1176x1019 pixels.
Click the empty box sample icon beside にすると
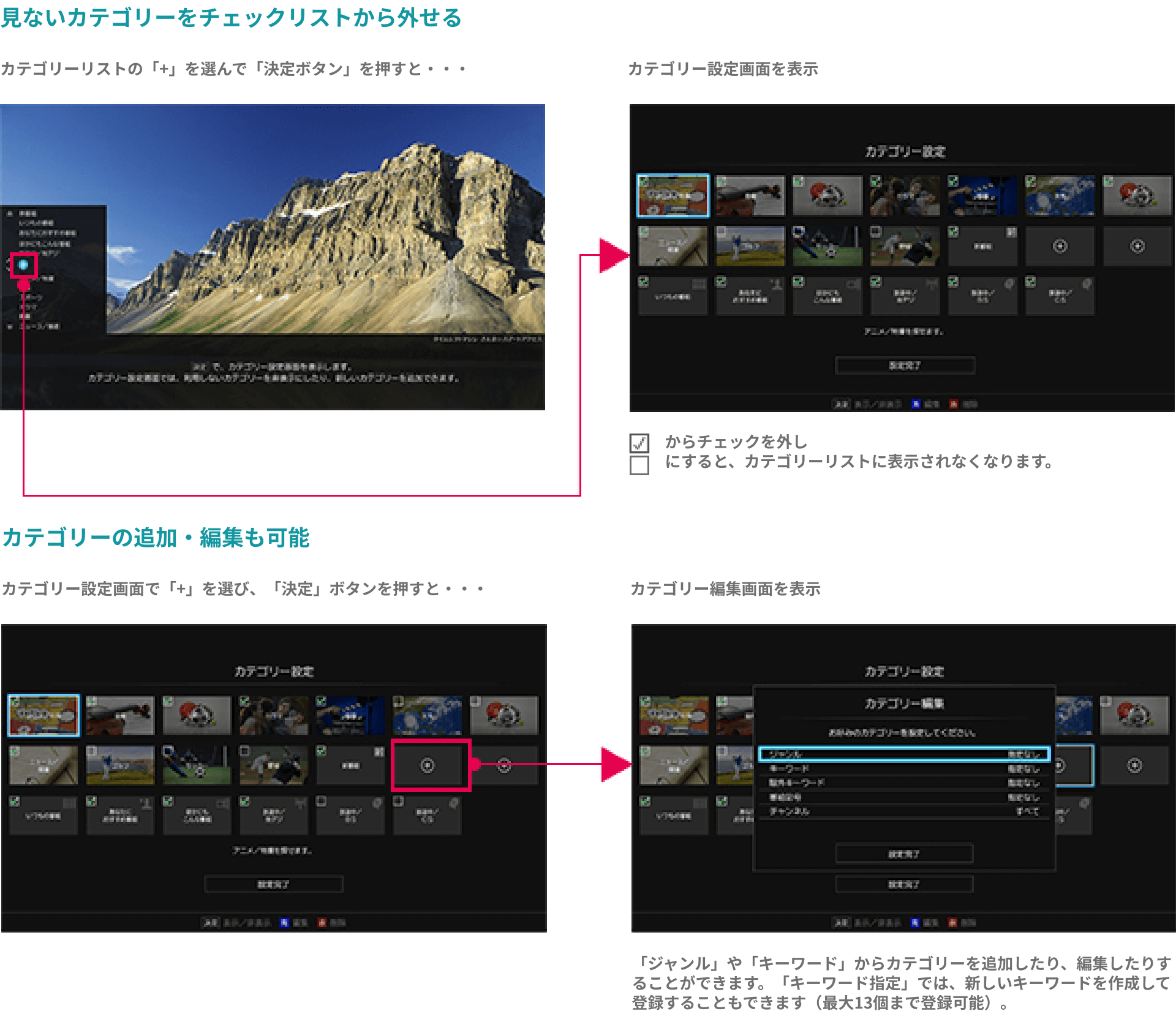tap(639, 465)
